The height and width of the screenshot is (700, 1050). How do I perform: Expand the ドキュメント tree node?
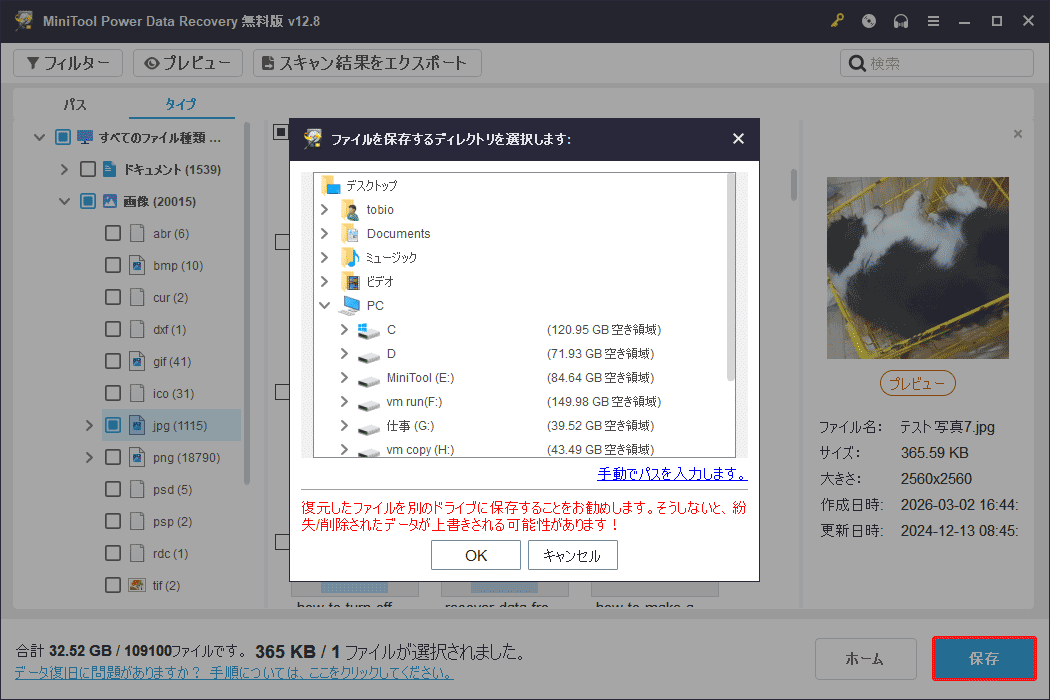coord(64,169)
